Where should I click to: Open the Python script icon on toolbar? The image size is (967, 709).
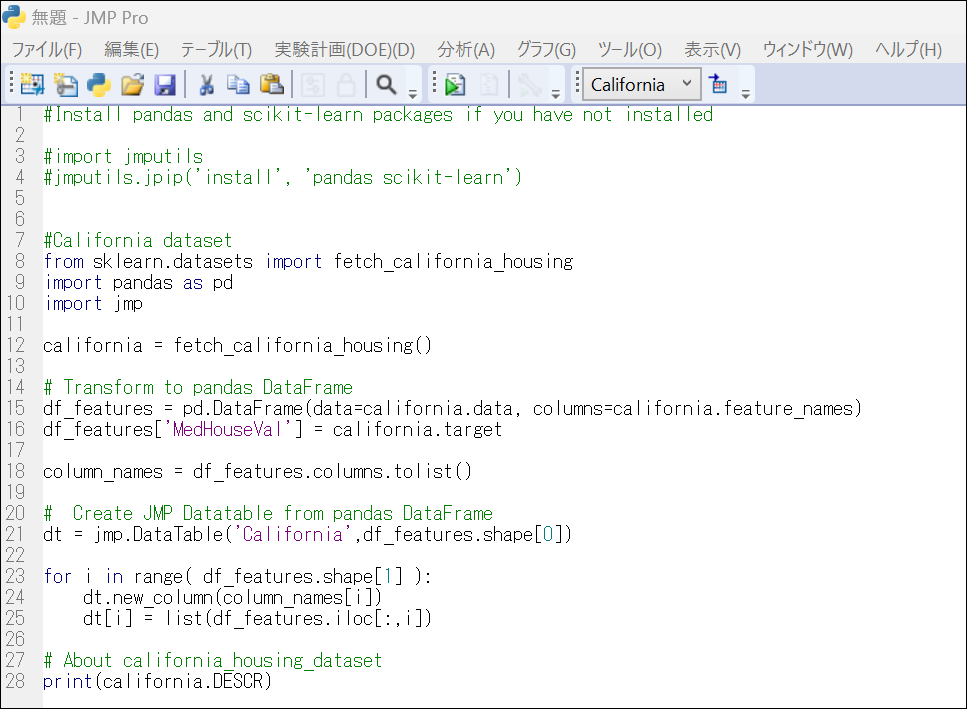99,85
